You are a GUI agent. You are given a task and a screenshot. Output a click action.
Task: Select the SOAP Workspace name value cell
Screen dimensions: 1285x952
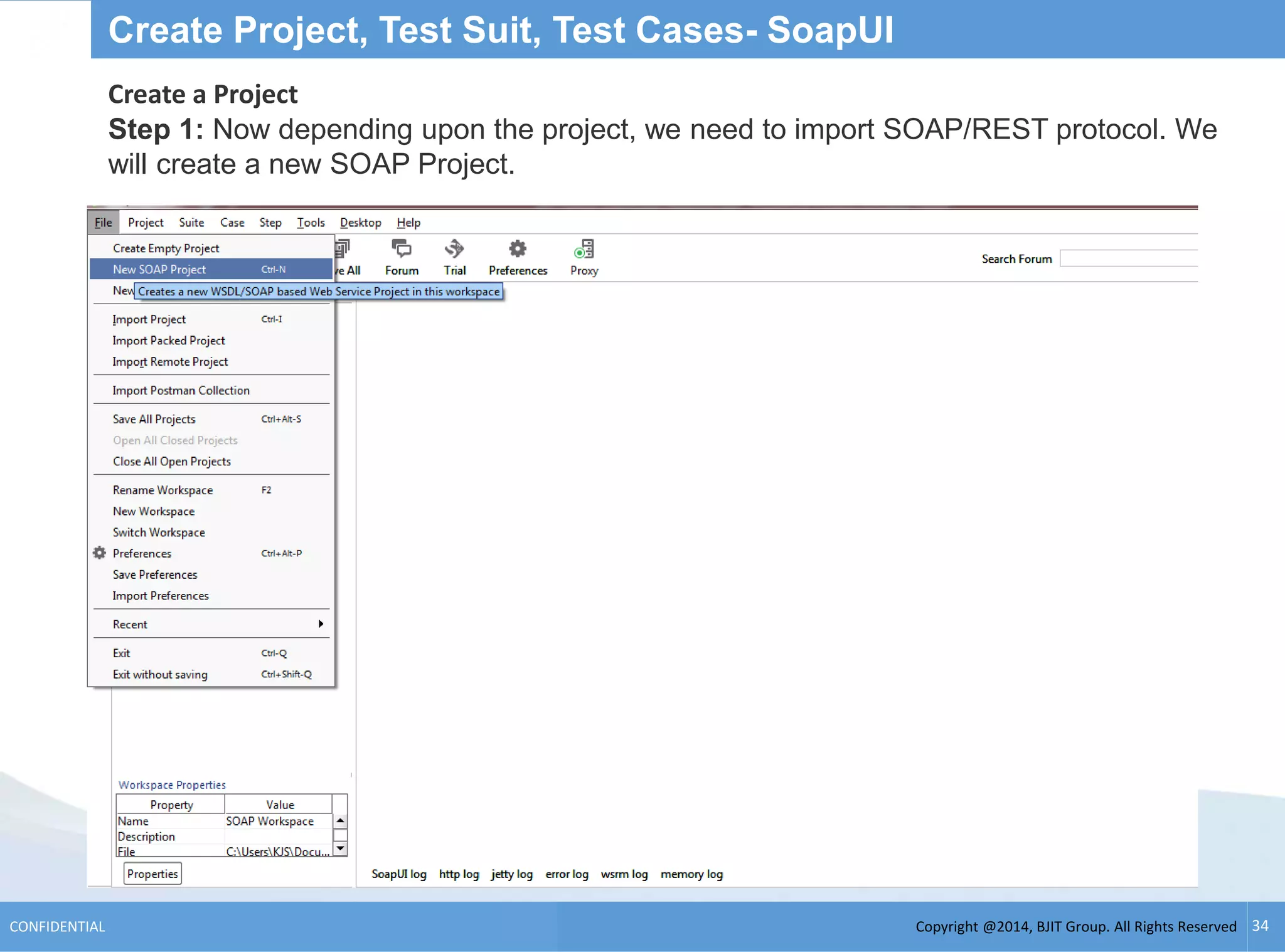278,821
